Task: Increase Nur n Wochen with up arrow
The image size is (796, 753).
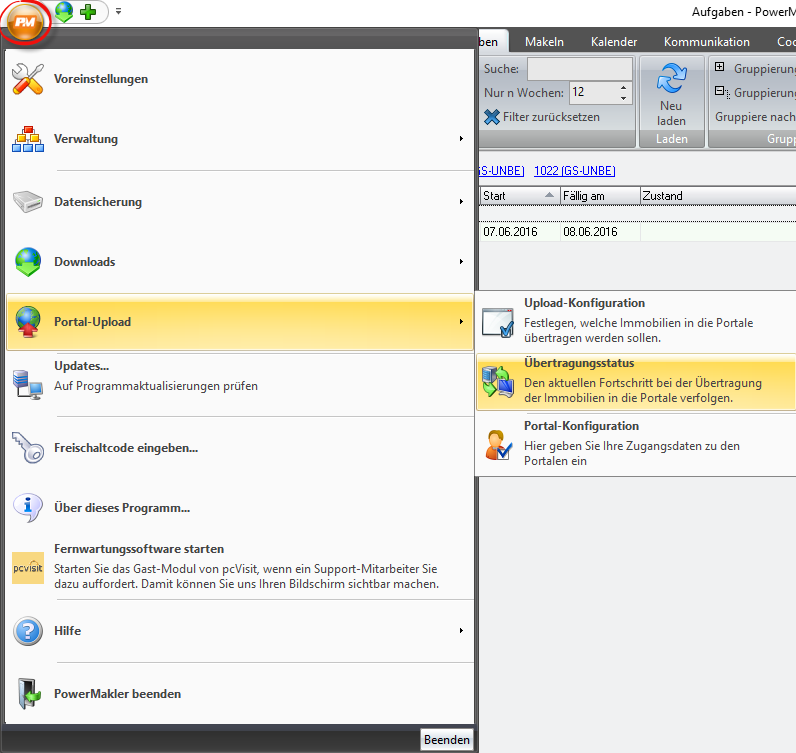Action: (x=623, y=88)
